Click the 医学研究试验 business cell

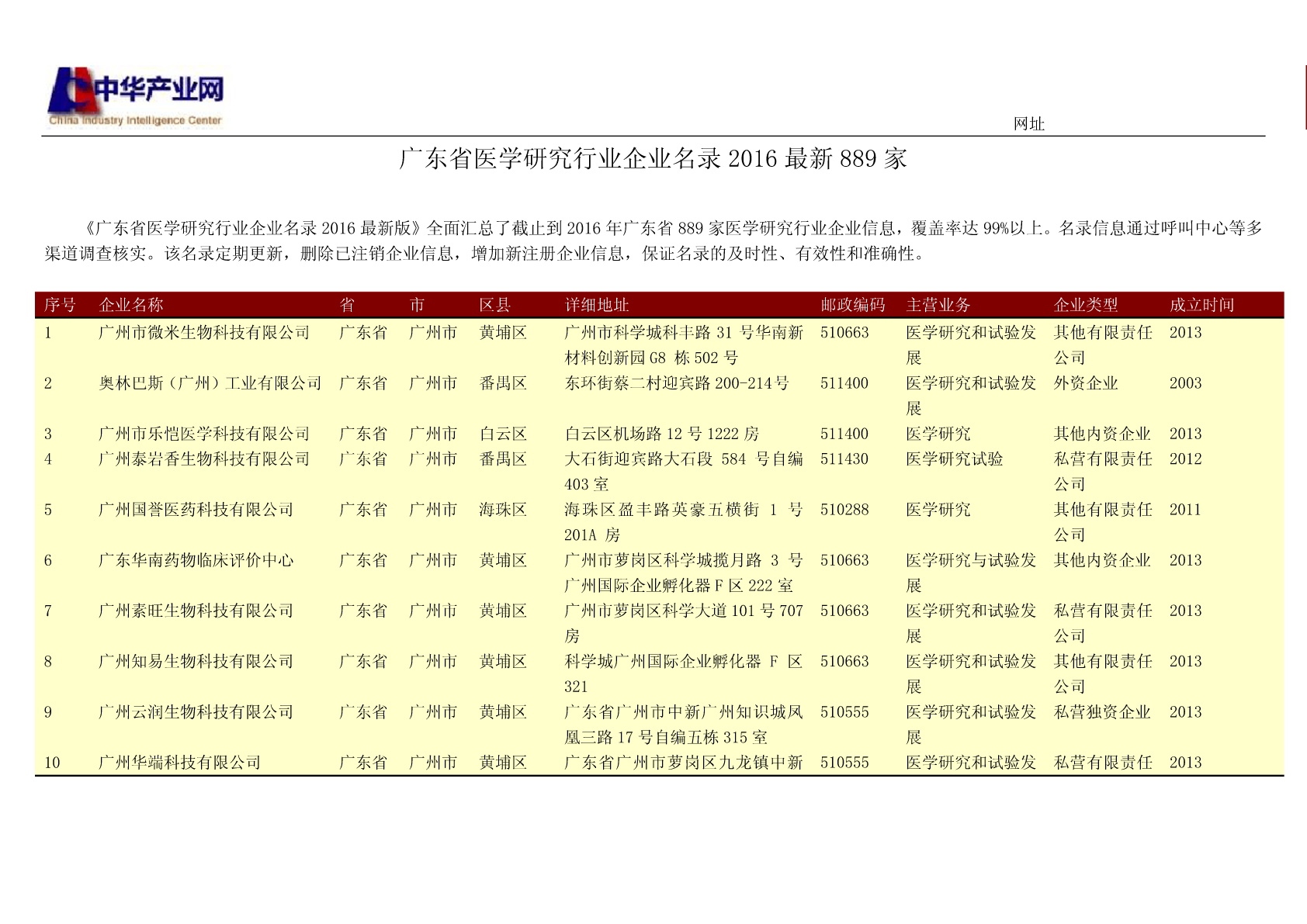pyautogui.click(x=955, y=459)
